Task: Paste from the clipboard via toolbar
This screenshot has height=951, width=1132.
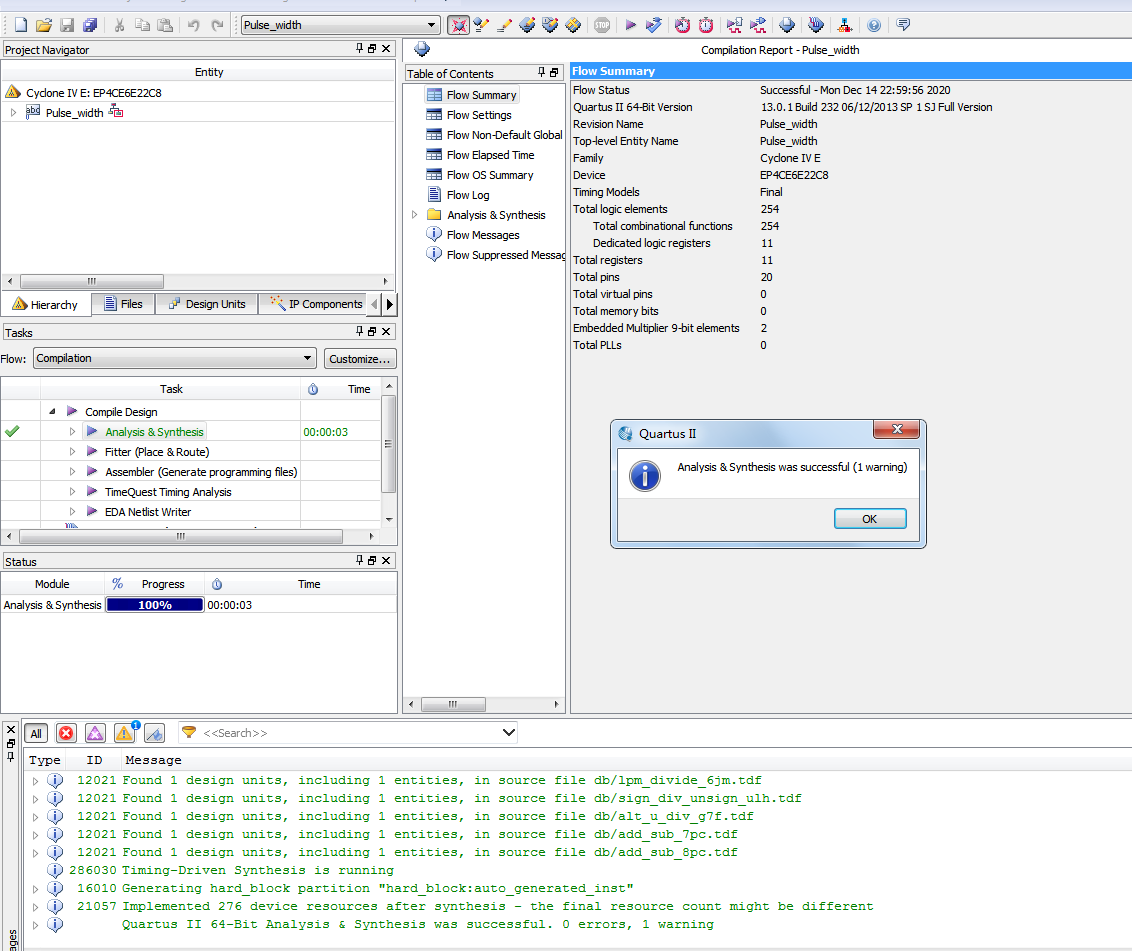Action: (165, 25)
